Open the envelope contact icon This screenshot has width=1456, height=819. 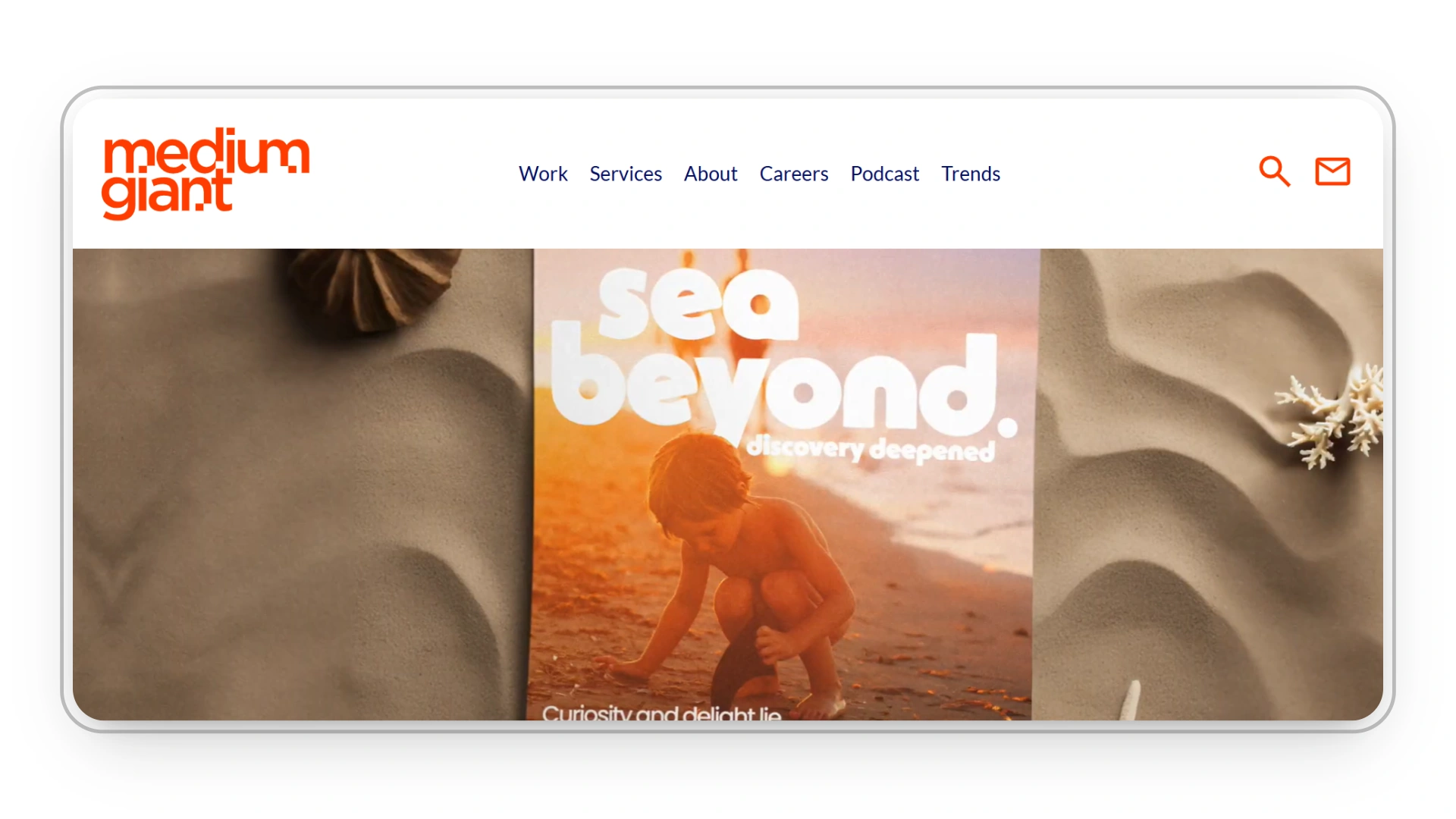pyautogui.click(x=1332, y=171)
